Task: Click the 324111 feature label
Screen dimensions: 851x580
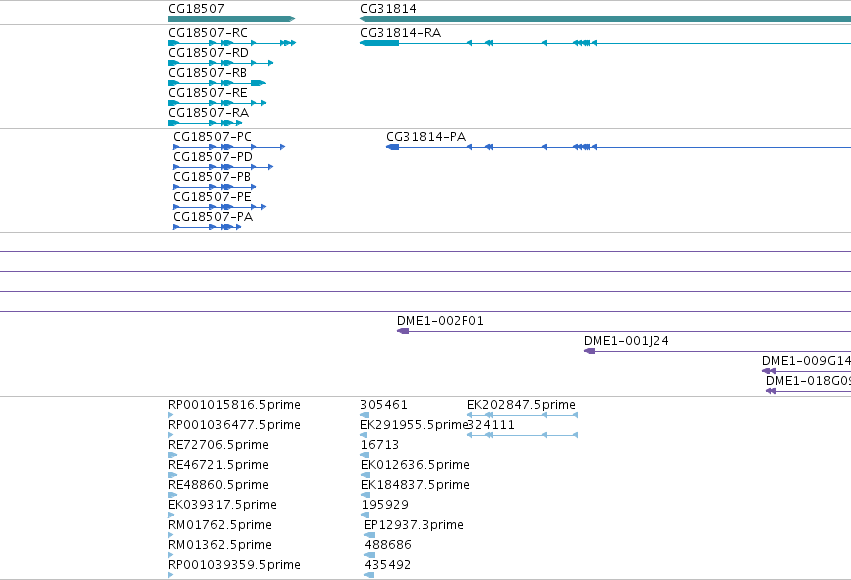Action: click(491, 425)
